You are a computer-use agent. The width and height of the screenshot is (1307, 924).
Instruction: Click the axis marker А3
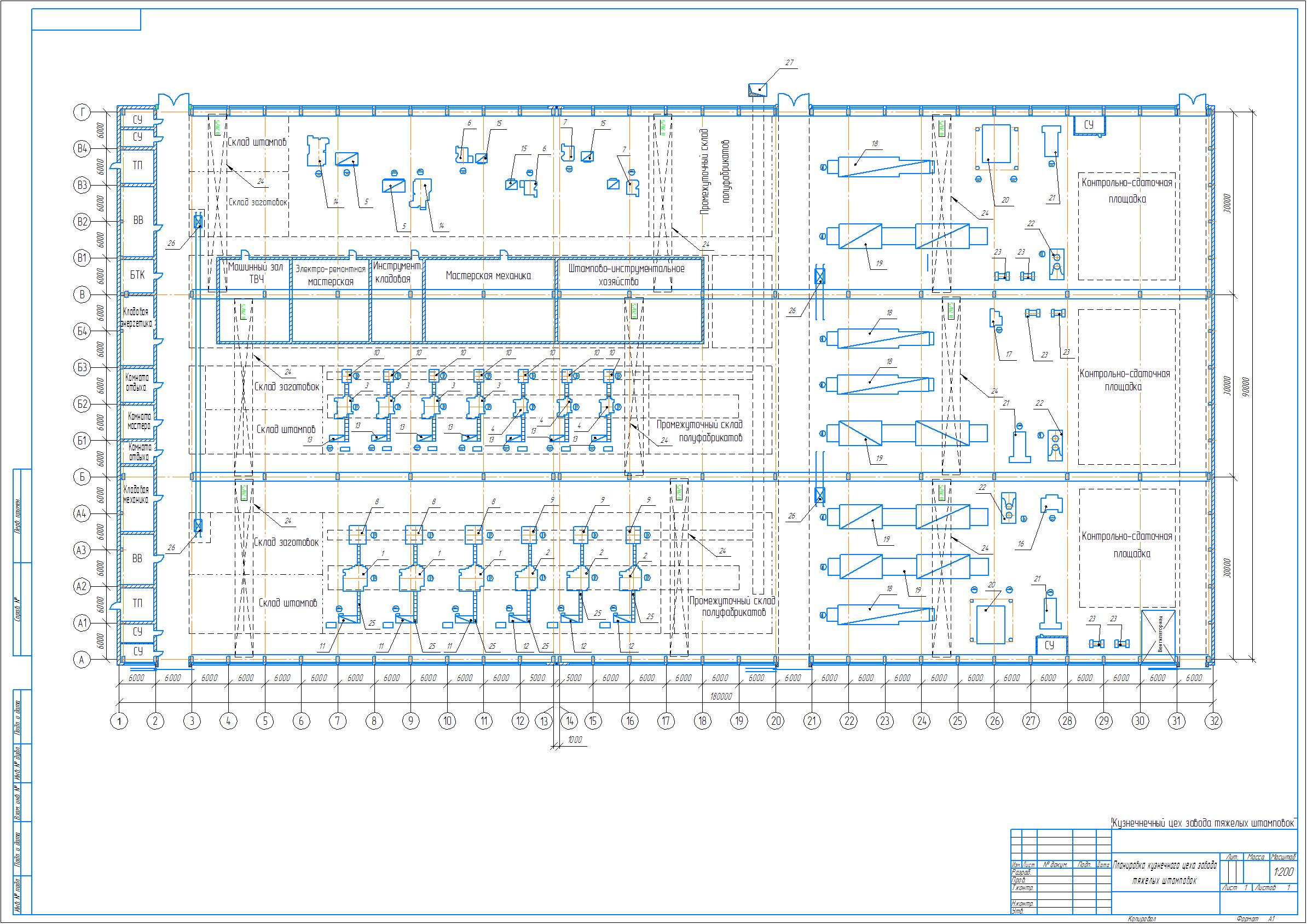(x=83, y=550)
